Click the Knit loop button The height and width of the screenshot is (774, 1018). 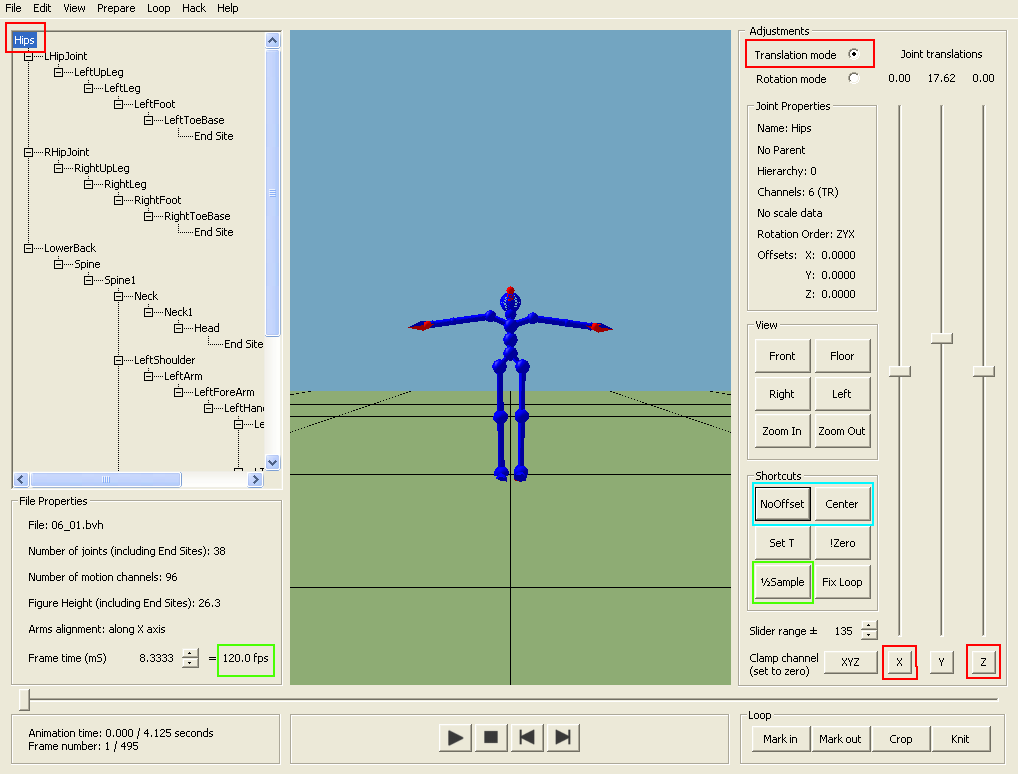pyautogui.click(x=960, y=739)
